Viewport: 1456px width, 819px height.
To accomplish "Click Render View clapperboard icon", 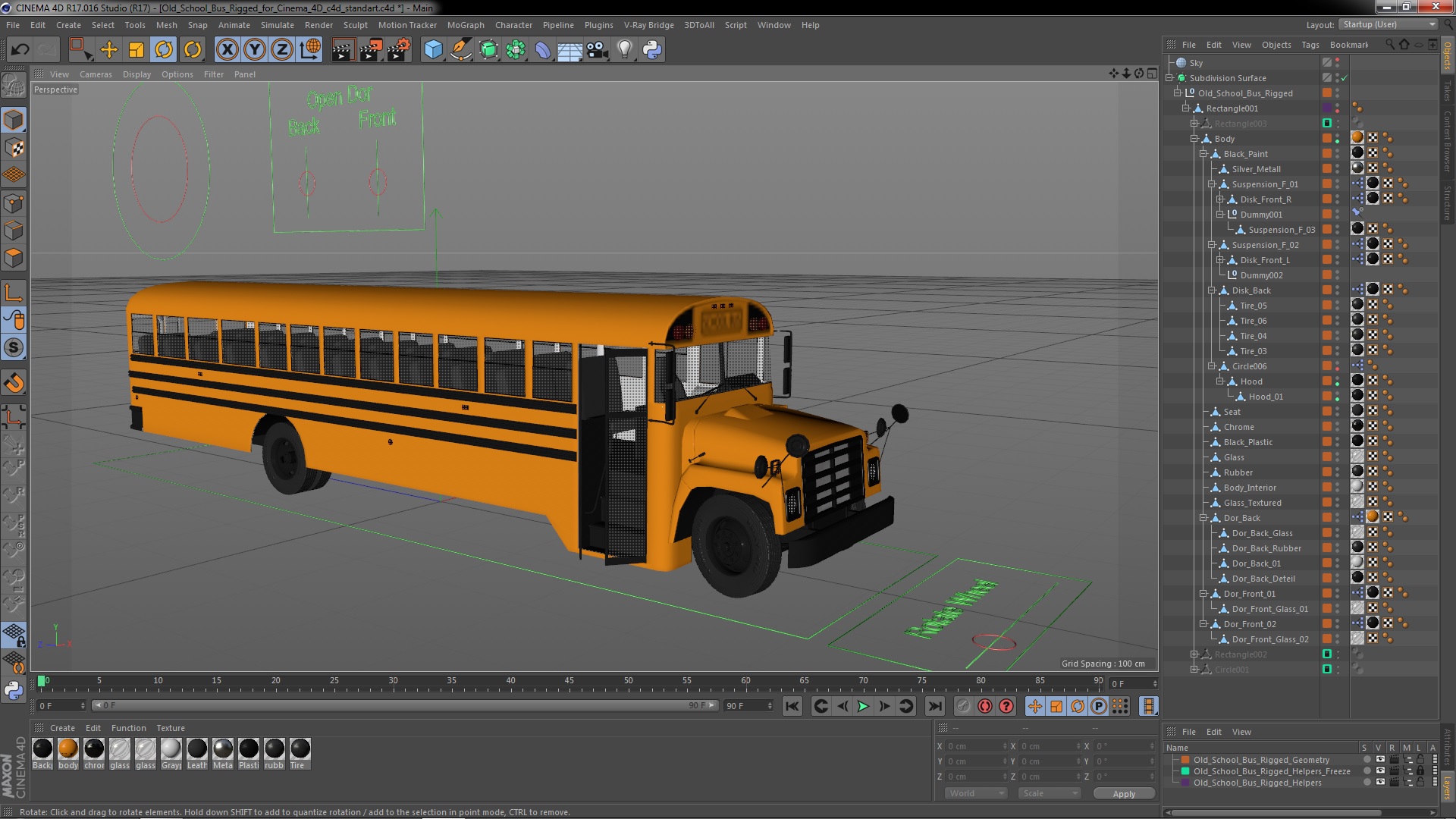I will coord(343,50).
